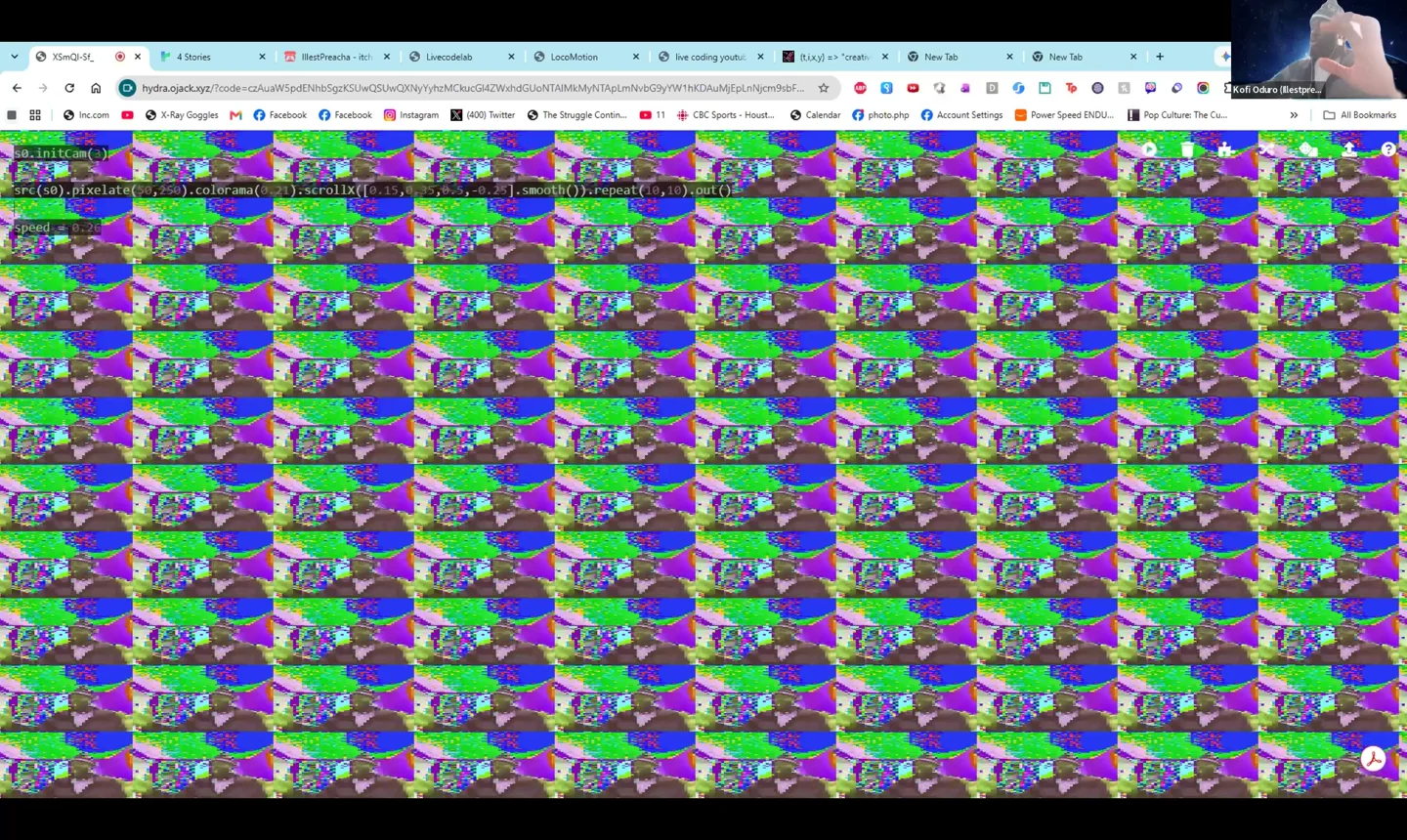The image size is (1407, 840).
Task: Navigate back in browser history
Action: 17,88
